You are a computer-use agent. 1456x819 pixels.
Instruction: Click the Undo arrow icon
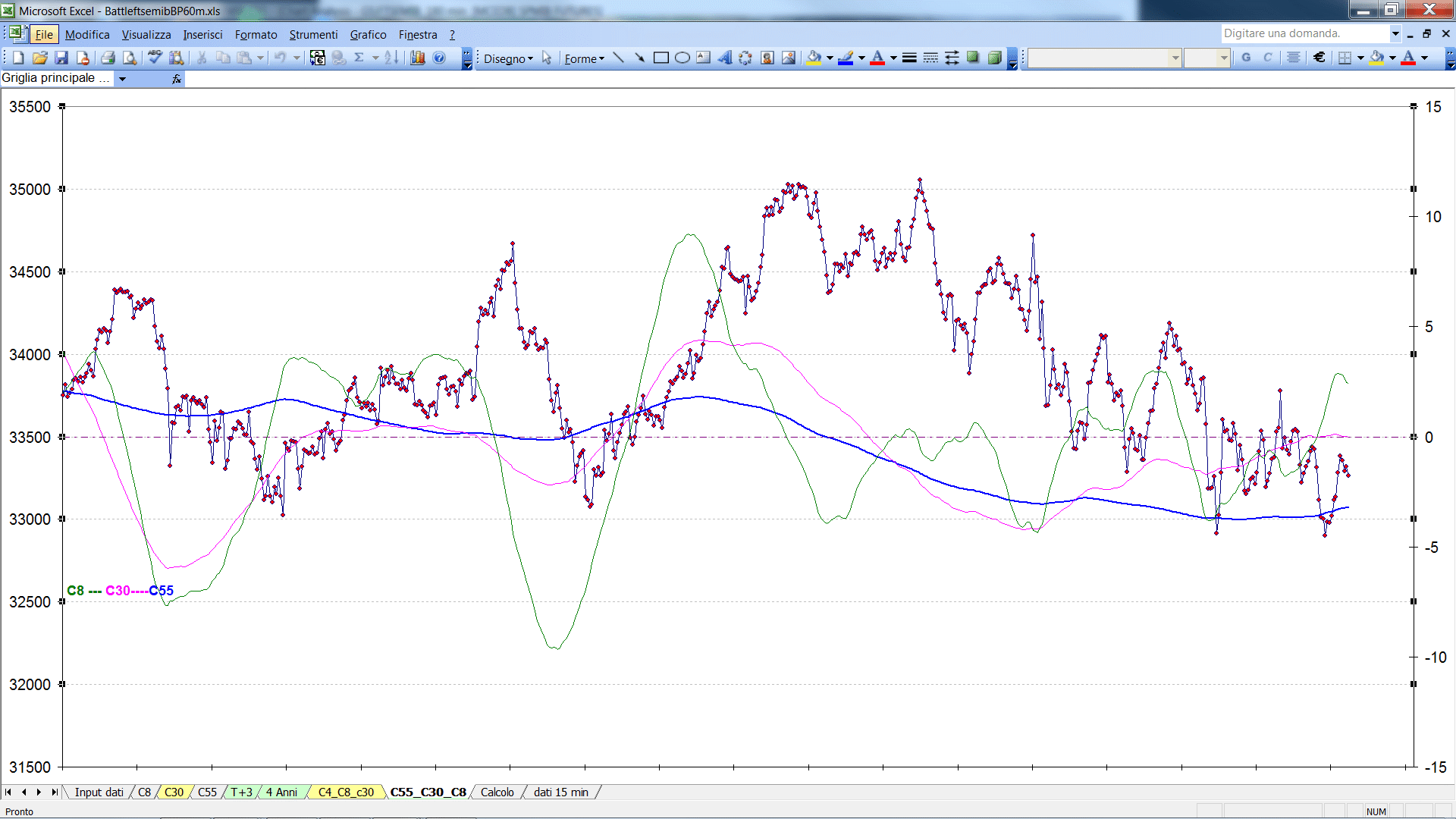click(x=280, y=58)
